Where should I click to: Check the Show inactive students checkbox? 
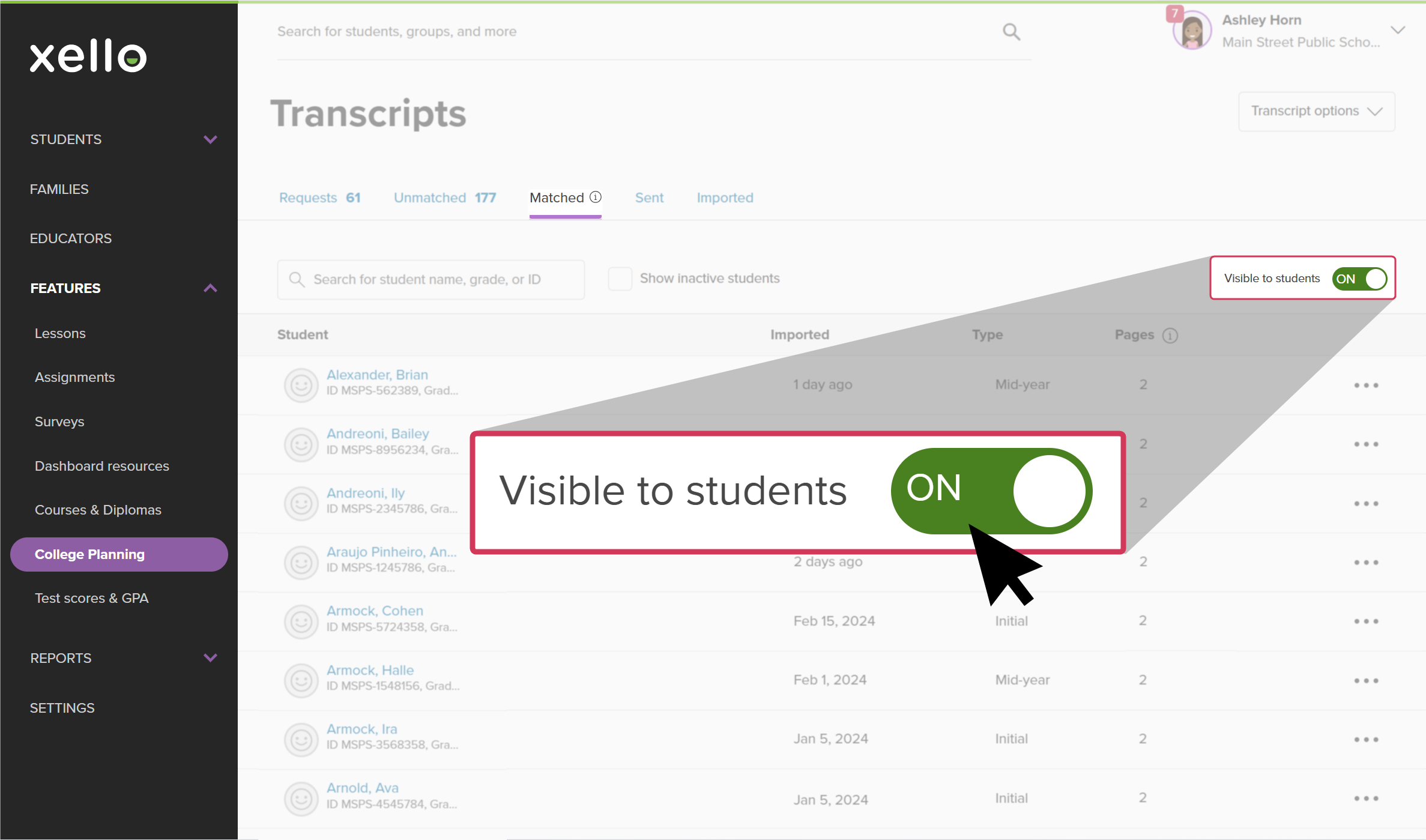pos(620,279)
